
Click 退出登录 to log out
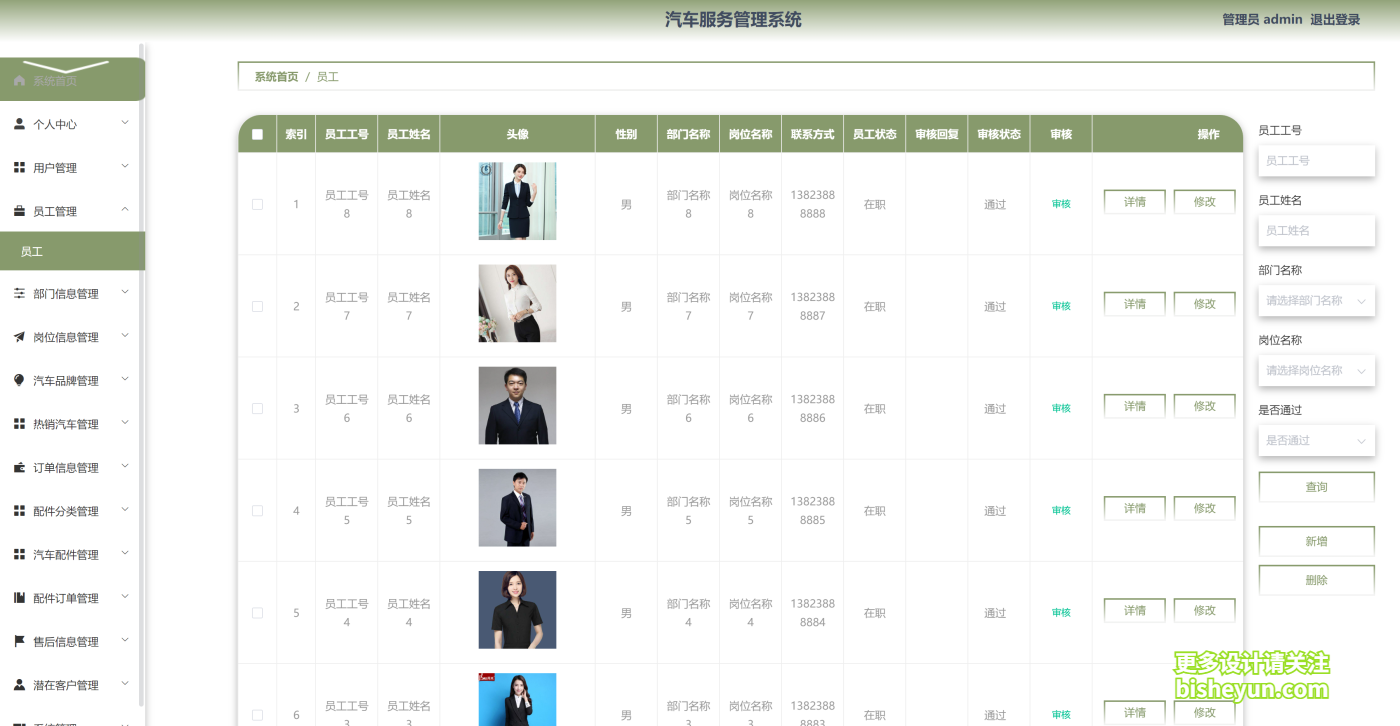(x=1335, y=20)
